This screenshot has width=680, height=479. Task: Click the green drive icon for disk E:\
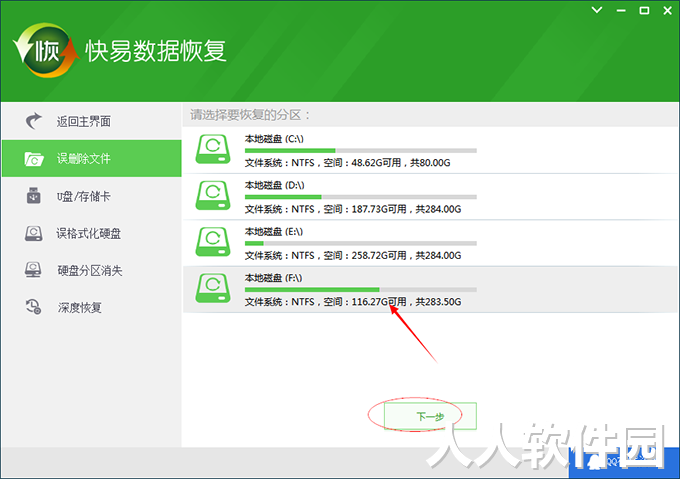tap(213, 242)
